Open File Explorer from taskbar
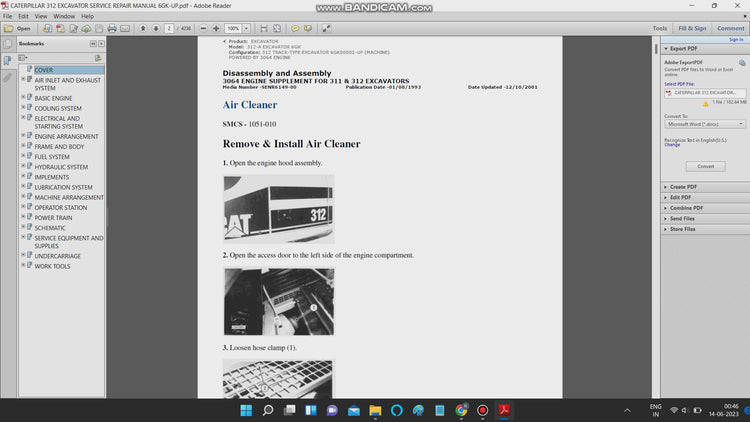Viewport: 750px width, 422px height. [375, 410]
